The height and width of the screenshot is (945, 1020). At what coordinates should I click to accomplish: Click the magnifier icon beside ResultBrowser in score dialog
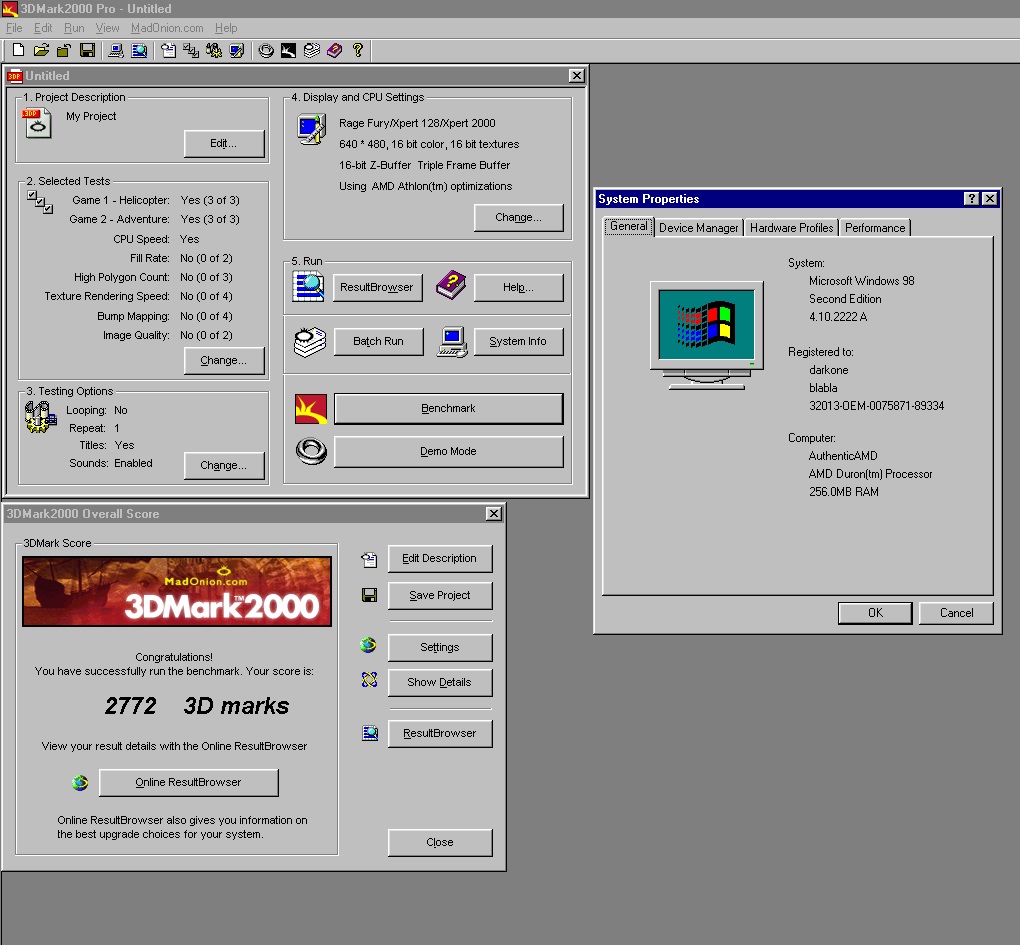tap(369, 733)
